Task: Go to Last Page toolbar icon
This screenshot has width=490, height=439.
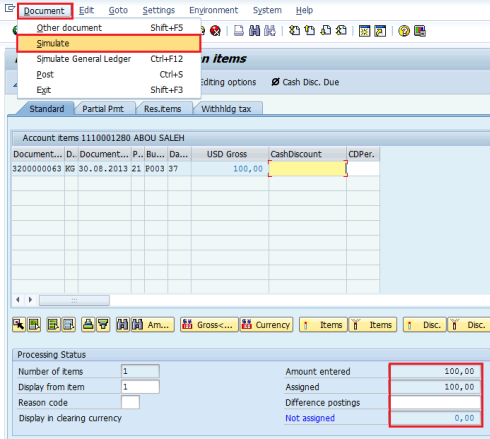Action: point(341,31)
